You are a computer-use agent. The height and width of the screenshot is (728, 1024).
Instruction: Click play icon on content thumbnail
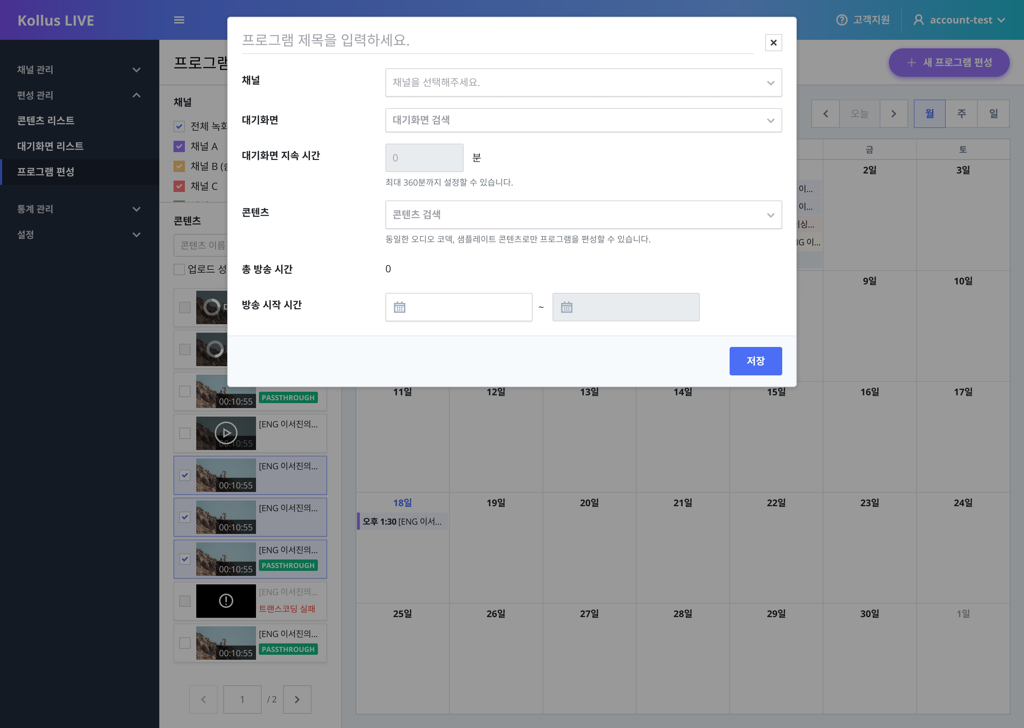(x=226, y=433)
